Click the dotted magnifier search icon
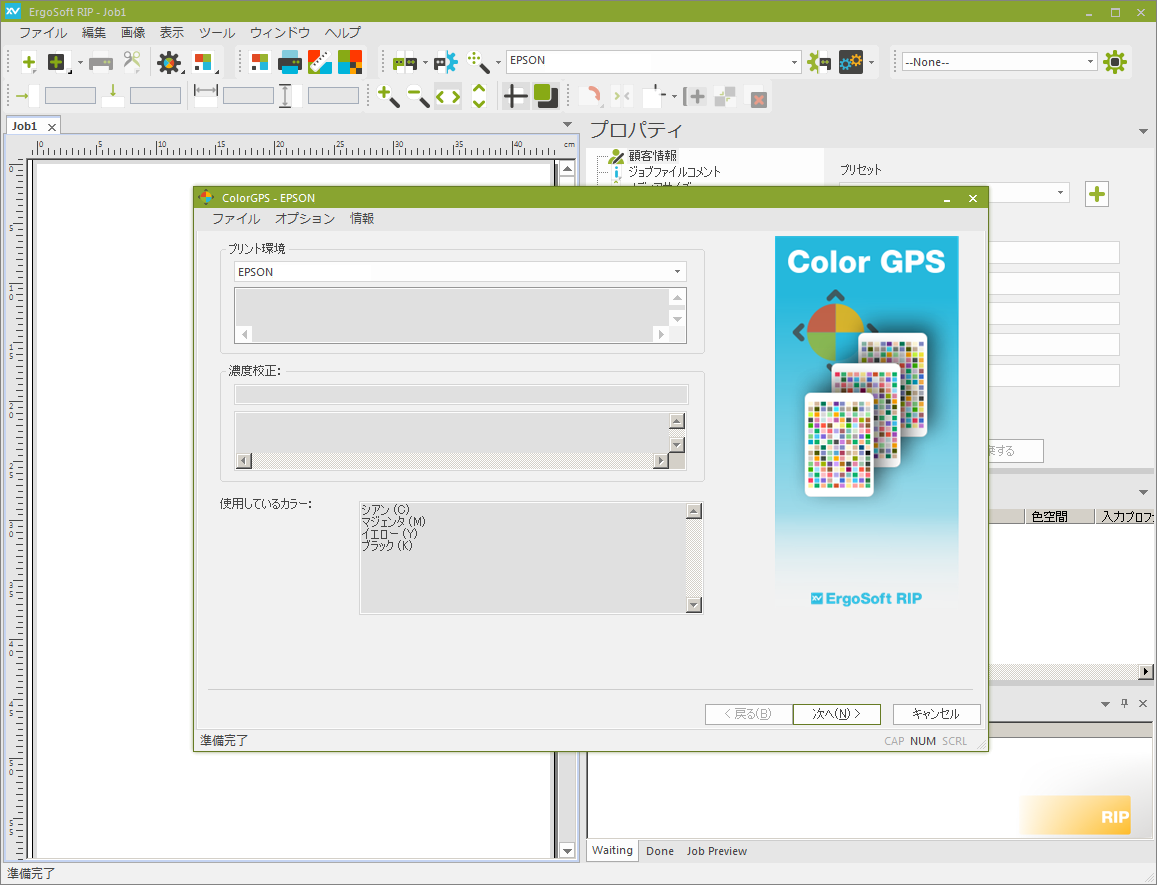The width and height of the screenshot is (1157, 885). pyautogui.click(x=479, y=63)
